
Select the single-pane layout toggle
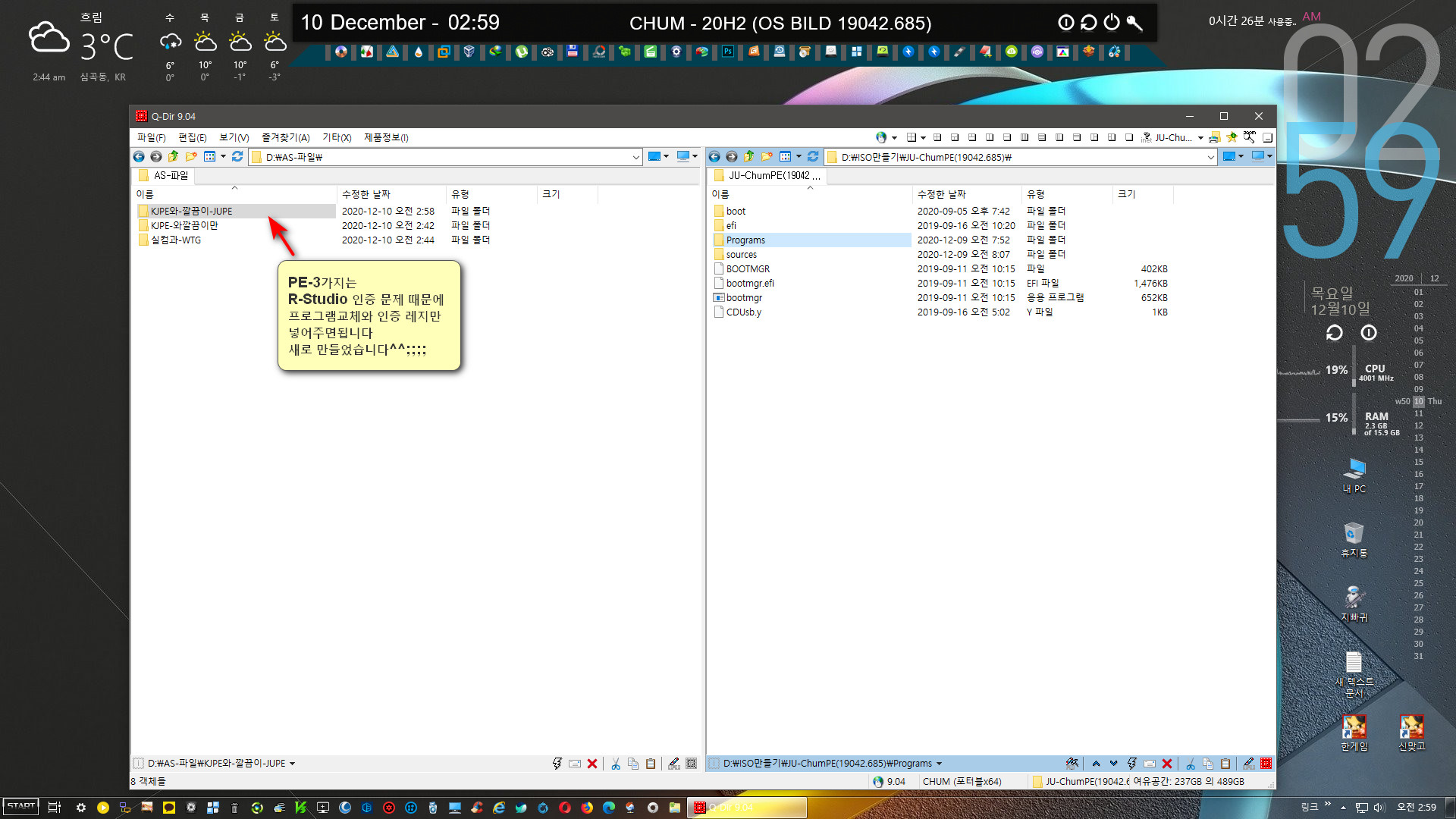(x=1129, y=138)
